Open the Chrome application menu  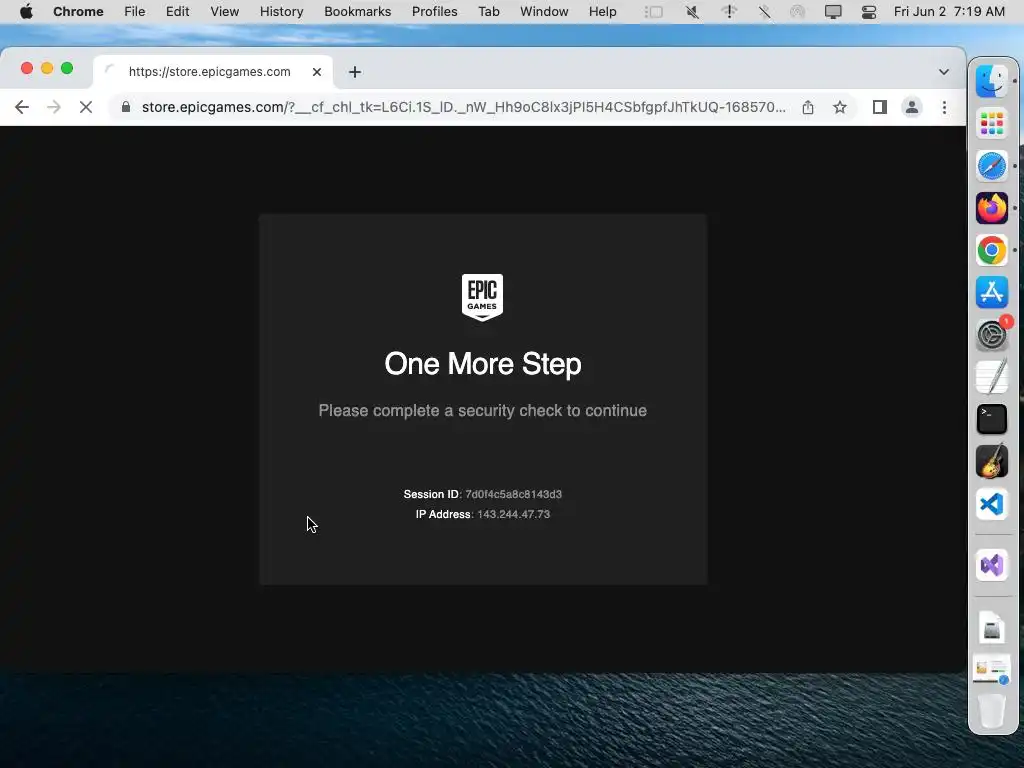click(x=78, y=12)
